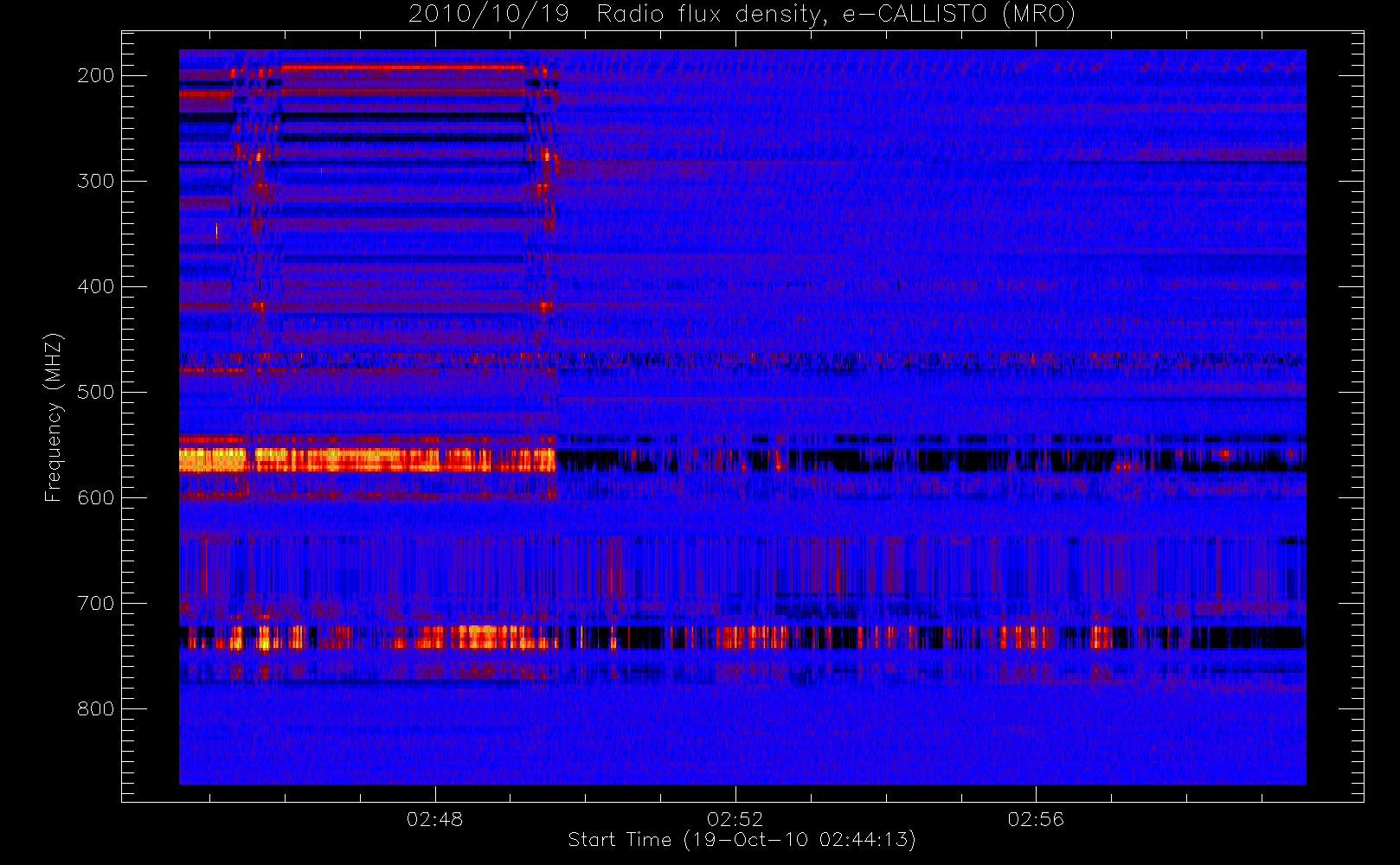Click the date '2010/10/19' in the title
1400x865 pixels.
[489, 15]
